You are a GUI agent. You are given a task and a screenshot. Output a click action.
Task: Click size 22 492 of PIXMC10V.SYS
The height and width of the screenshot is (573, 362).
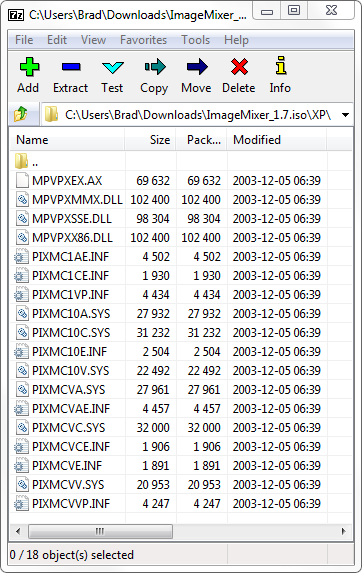click(x=153, y=370)
